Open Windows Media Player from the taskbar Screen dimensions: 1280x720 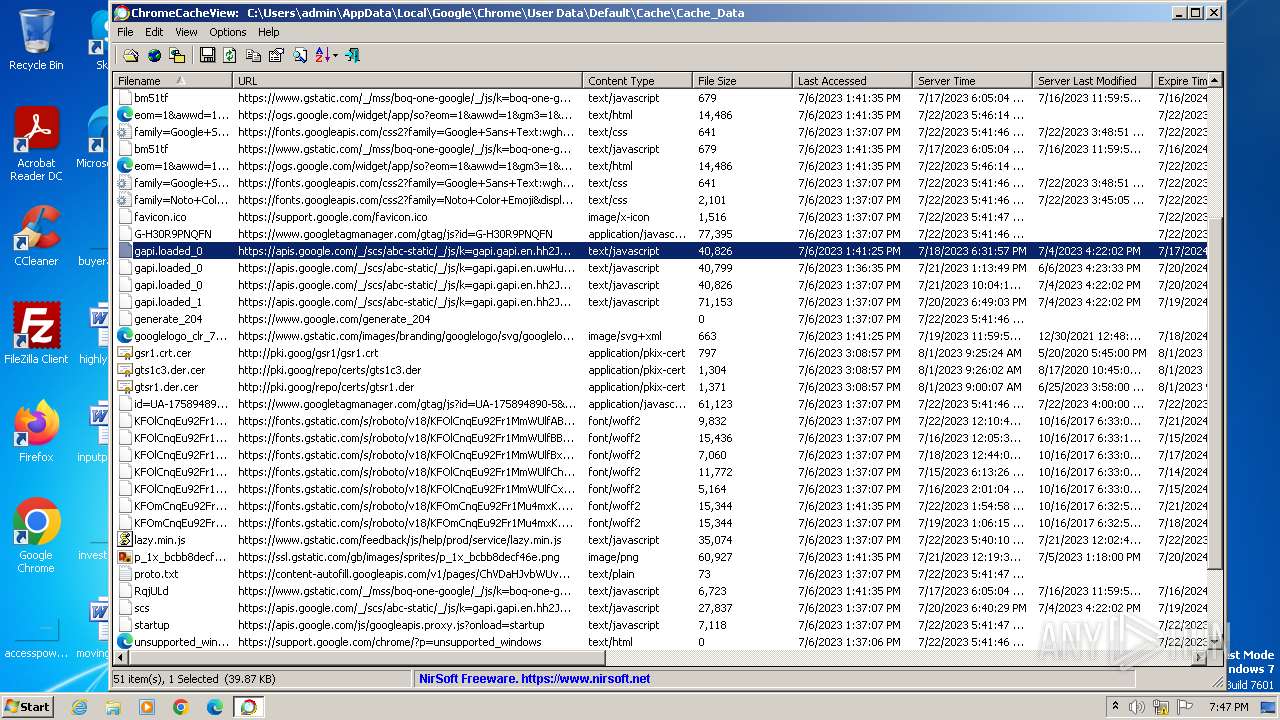[147, 707]
